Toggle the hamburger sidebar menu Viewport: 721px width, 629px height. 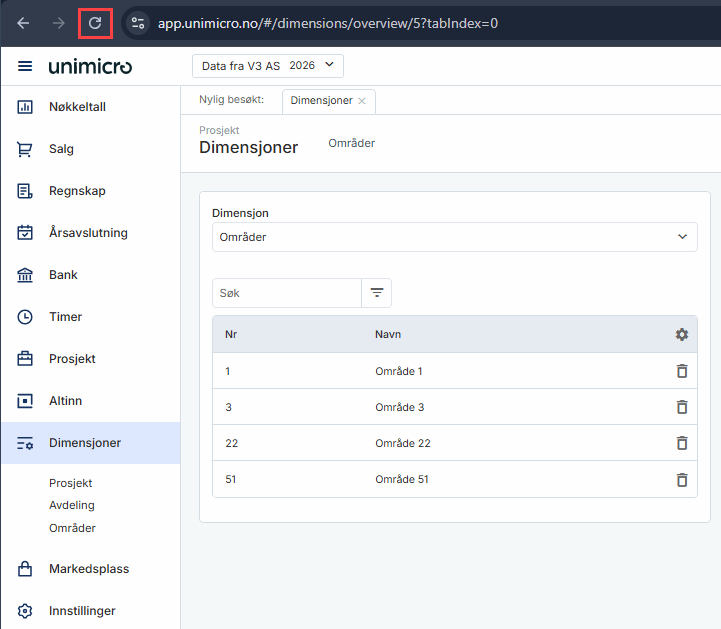click(x=25, y=66)
